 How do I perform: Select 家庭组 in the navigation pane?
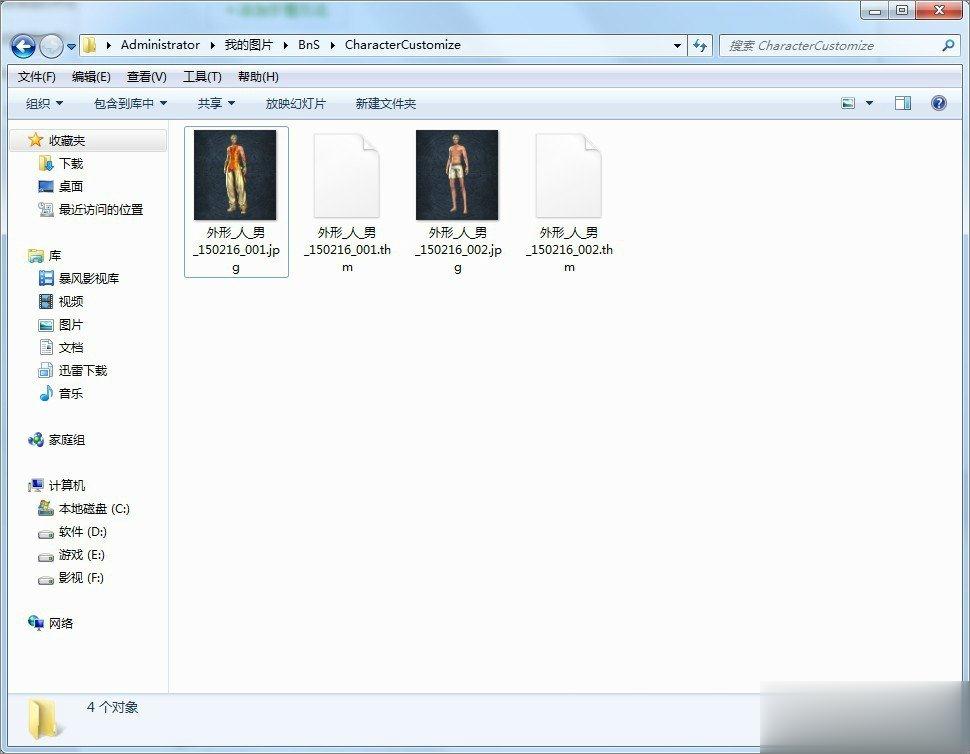point(67,440)
